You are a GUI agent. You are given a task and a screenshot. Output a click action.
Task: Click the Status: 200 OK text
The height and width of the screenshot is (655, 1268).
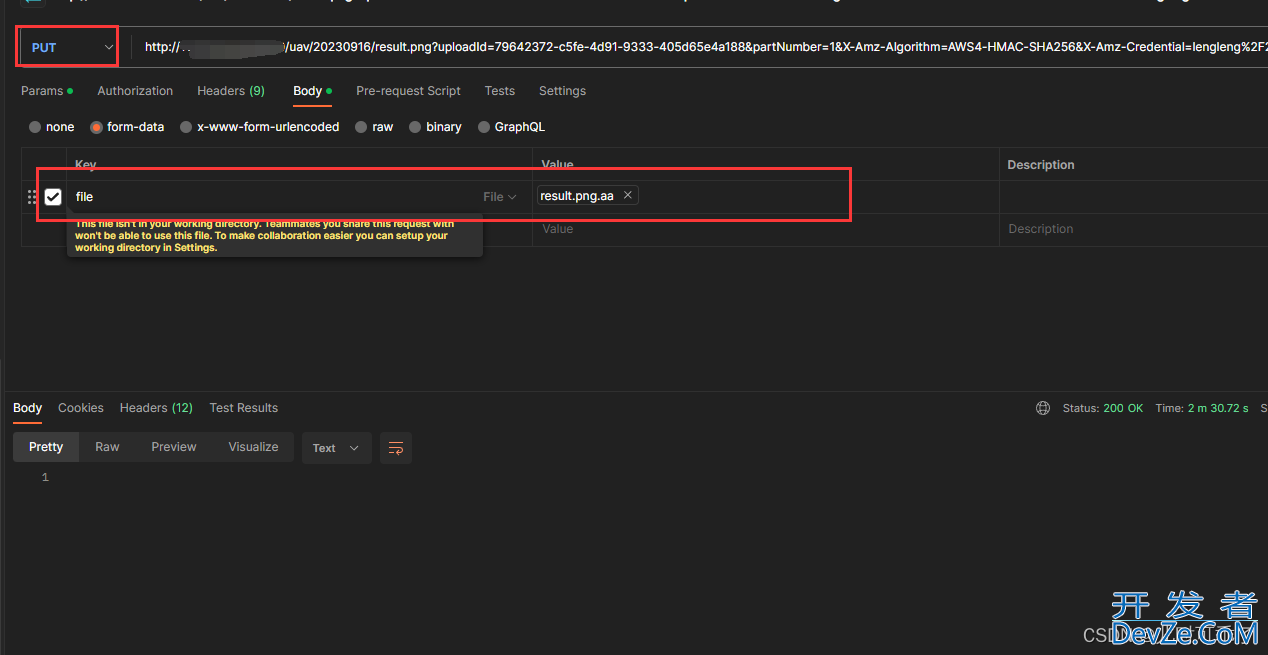pos(1102,408)
